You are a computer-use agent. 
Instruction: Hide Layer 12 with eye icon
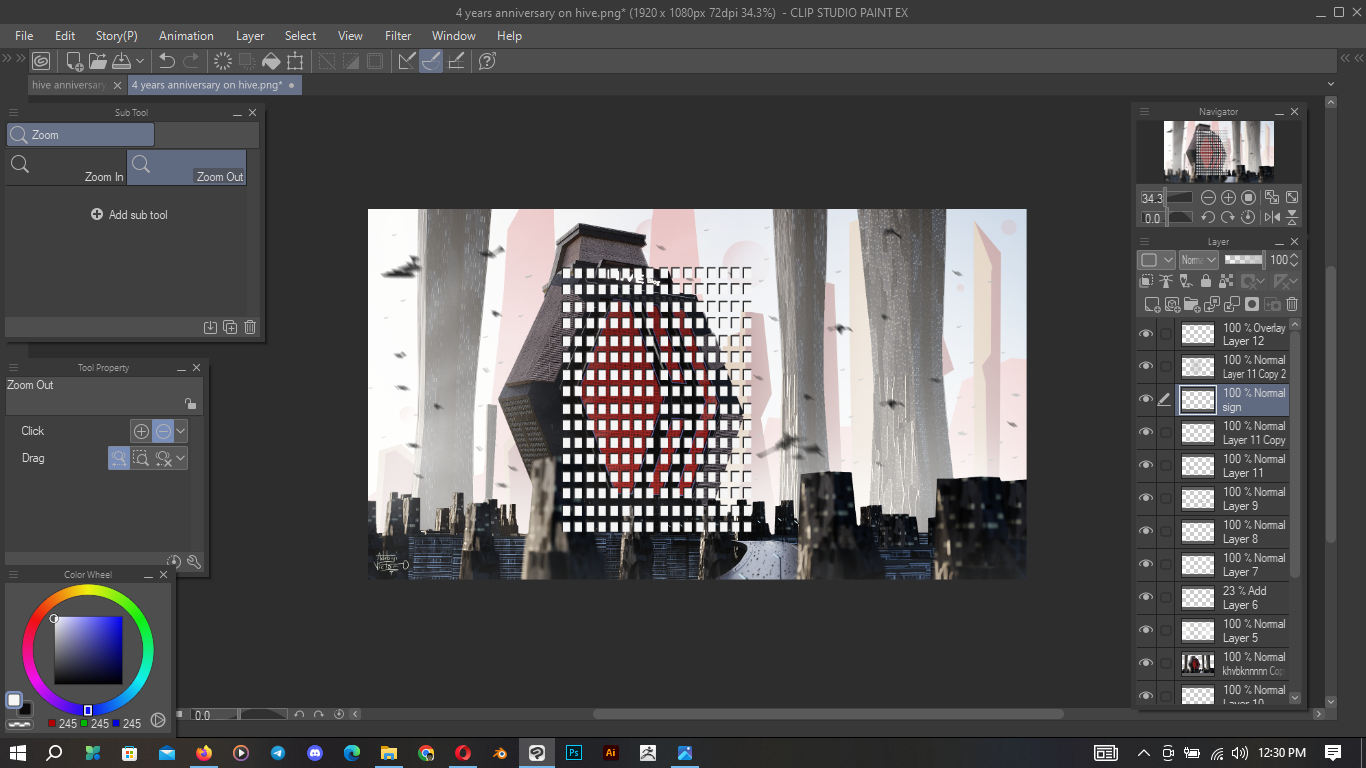1146,334
